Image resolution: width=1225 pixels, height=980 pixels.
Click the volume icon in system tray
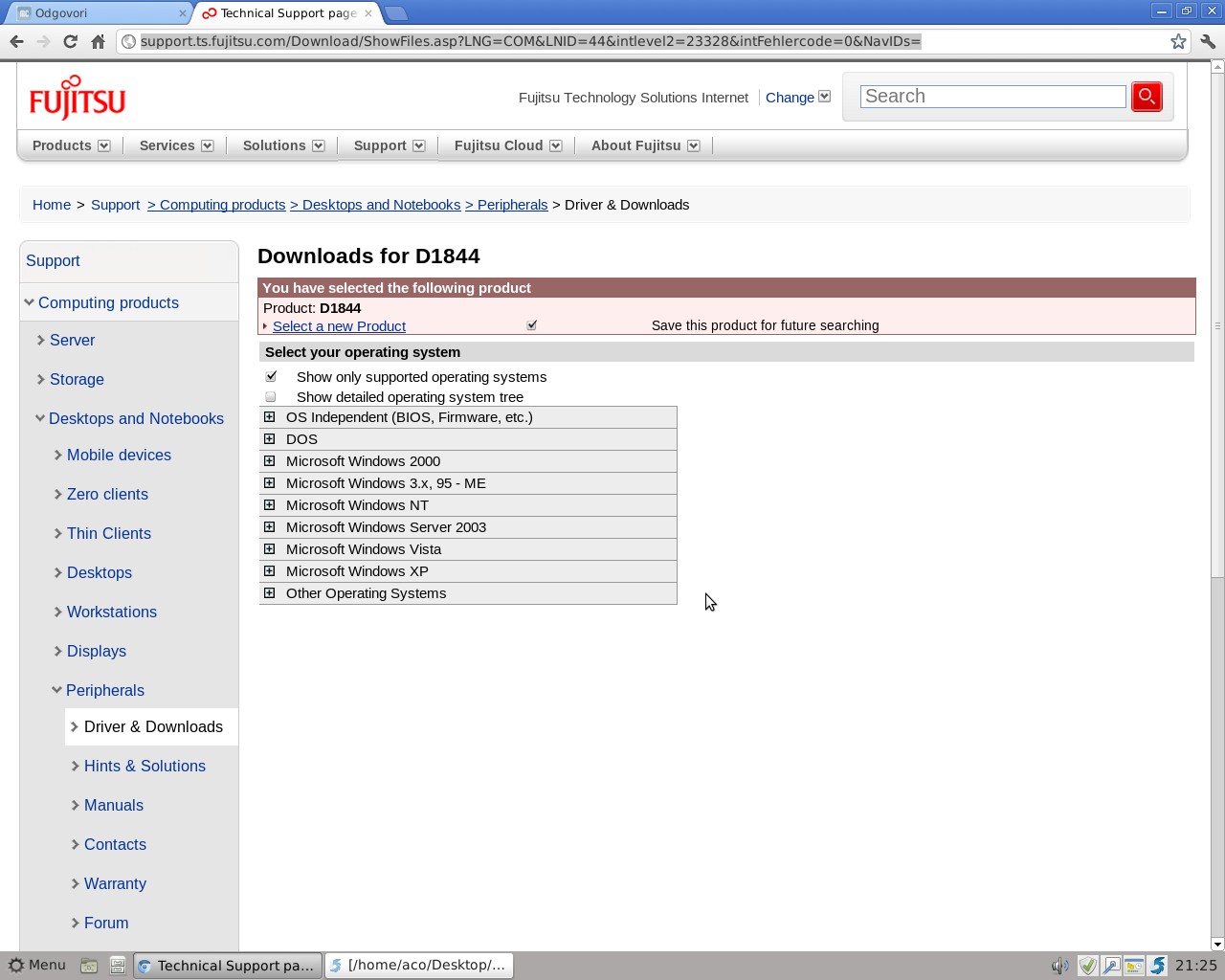point(1059,966)
